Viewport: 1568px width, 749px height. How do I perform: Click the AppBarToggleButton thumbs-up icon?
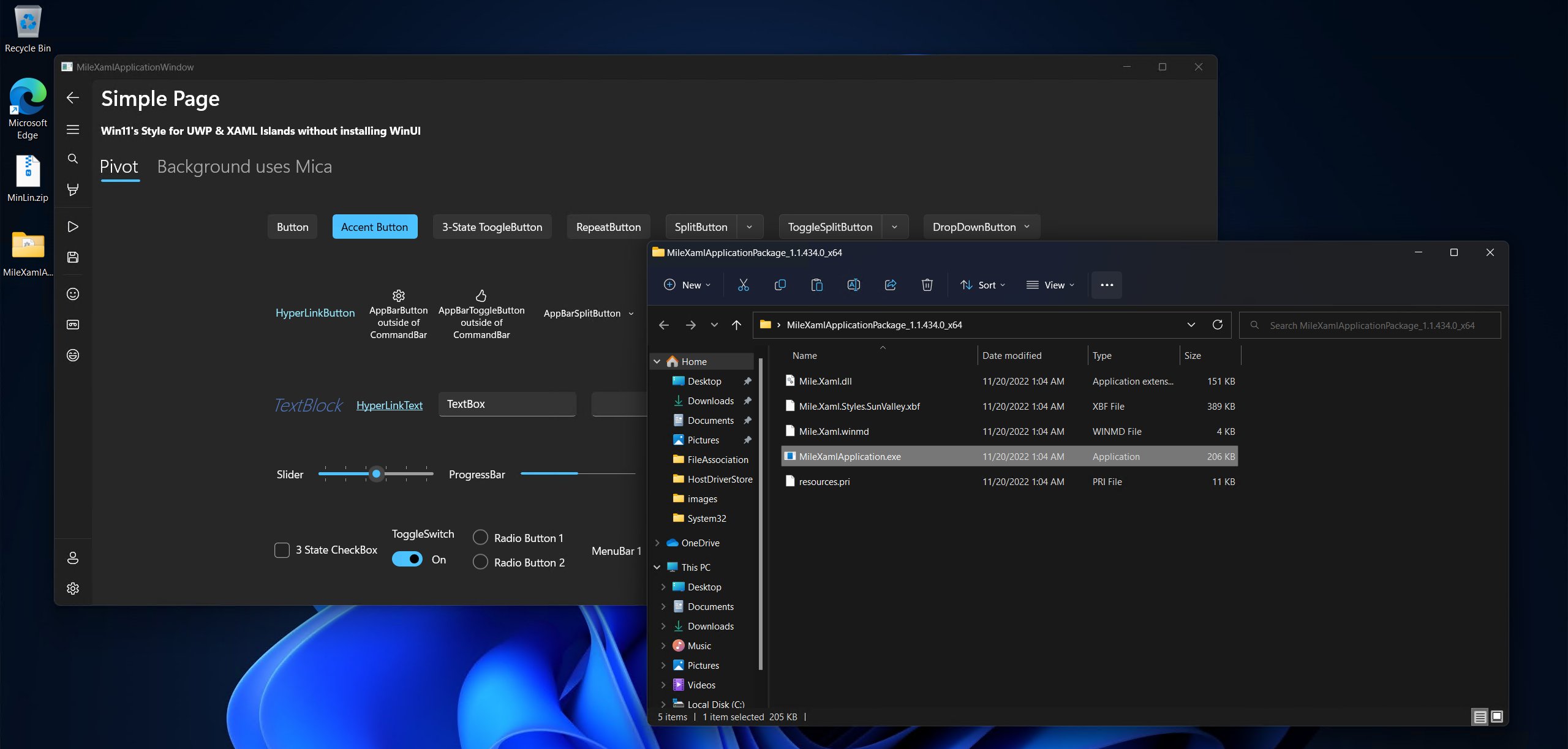click(481, 296)
